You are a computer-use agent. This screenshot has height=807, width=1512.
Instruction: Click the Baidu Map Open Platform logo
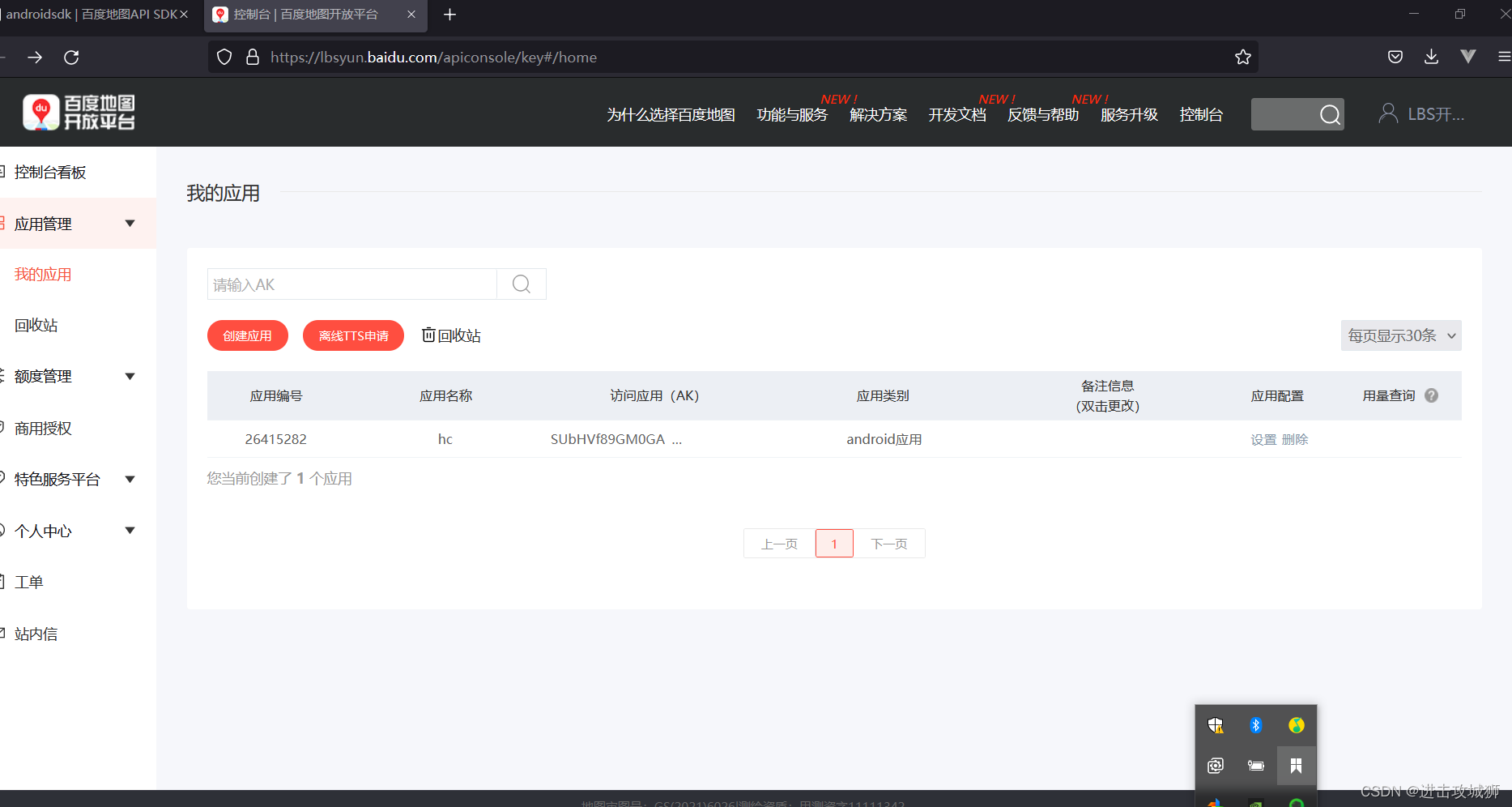click(79, 113)
